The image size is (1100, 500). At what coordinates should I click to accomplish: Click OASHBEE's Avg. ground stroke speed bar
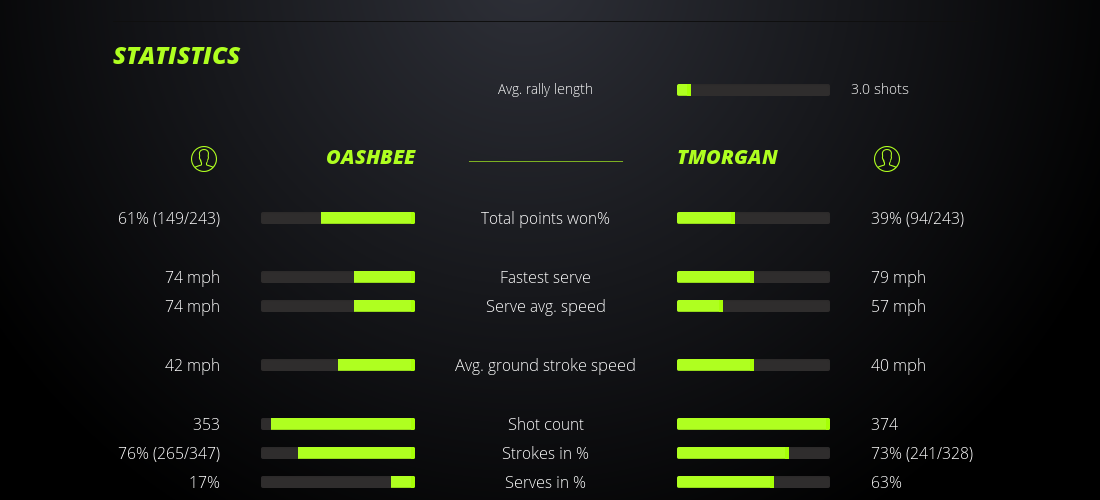pos(338,365)
